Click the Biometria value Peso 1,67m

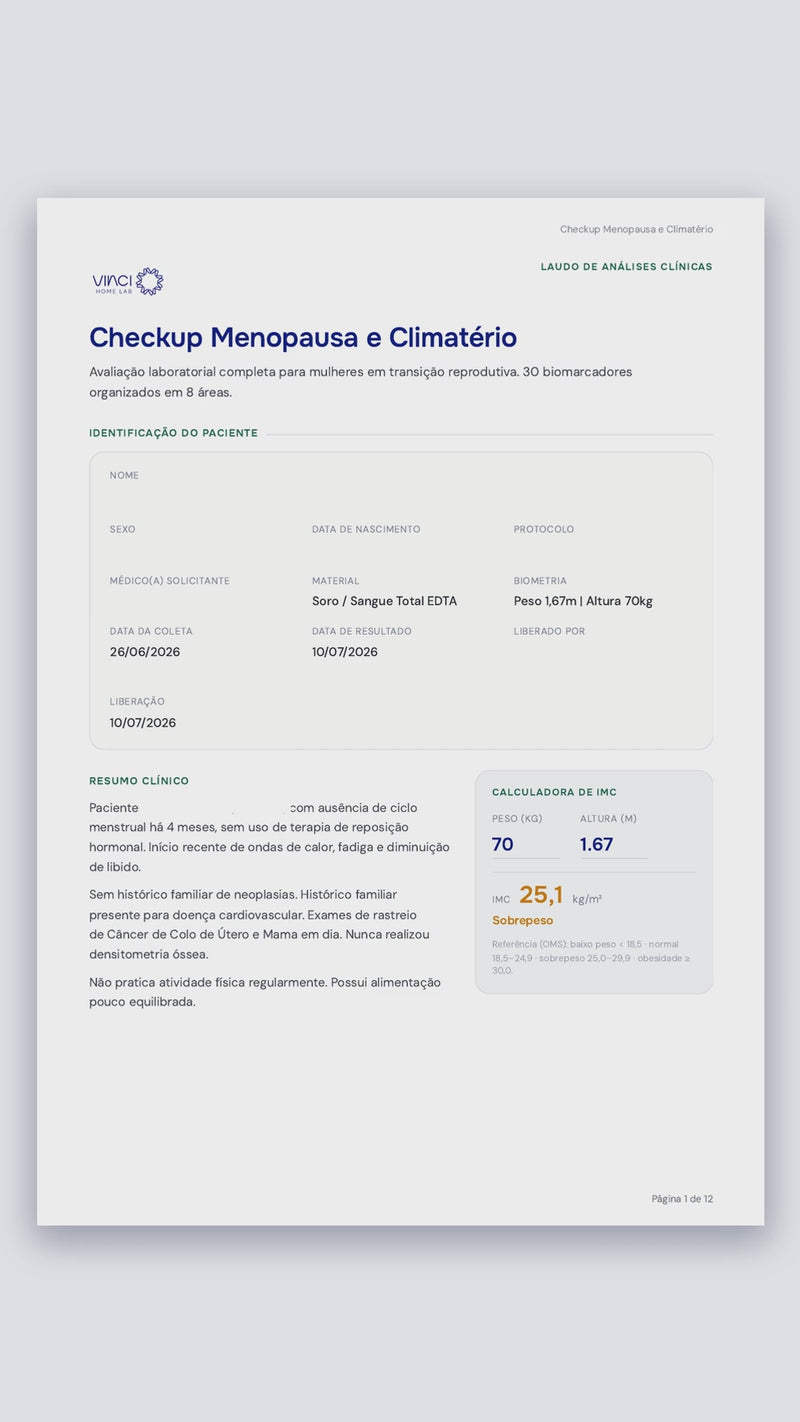coord(545,601)
